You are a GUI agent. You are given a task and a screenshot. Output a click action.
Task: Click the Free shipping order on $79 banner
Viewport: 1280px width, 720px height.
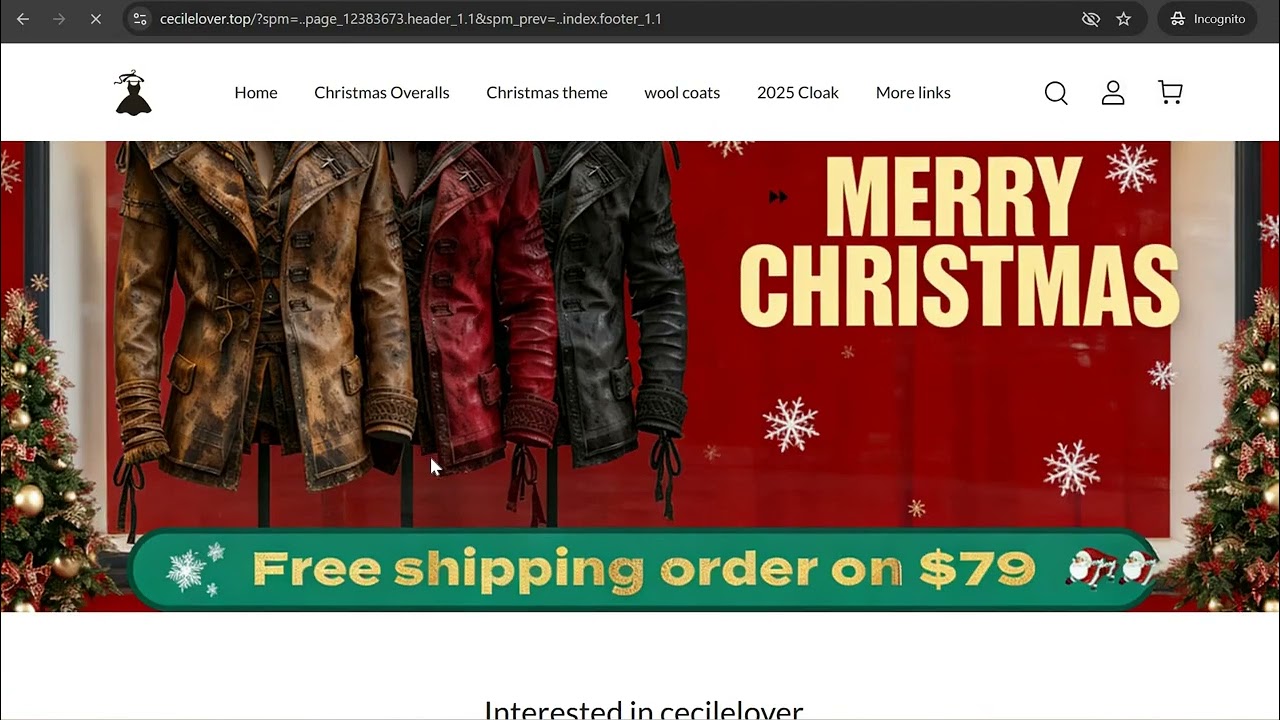pyautogui.click(x=644, y=569)
